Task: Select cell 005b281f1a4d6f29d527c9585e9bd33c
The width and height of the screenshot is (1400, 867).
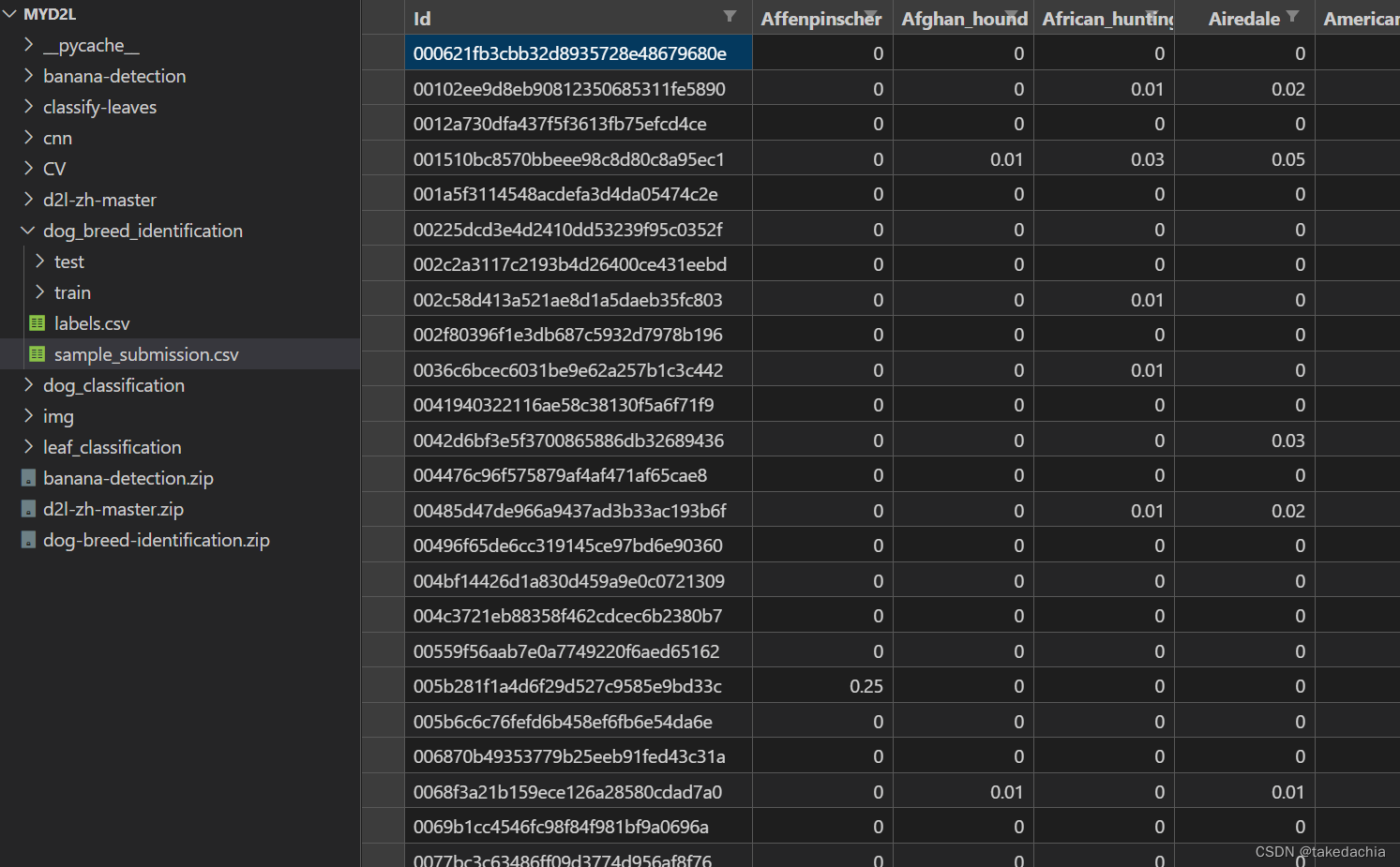Action: click(579, 686)
